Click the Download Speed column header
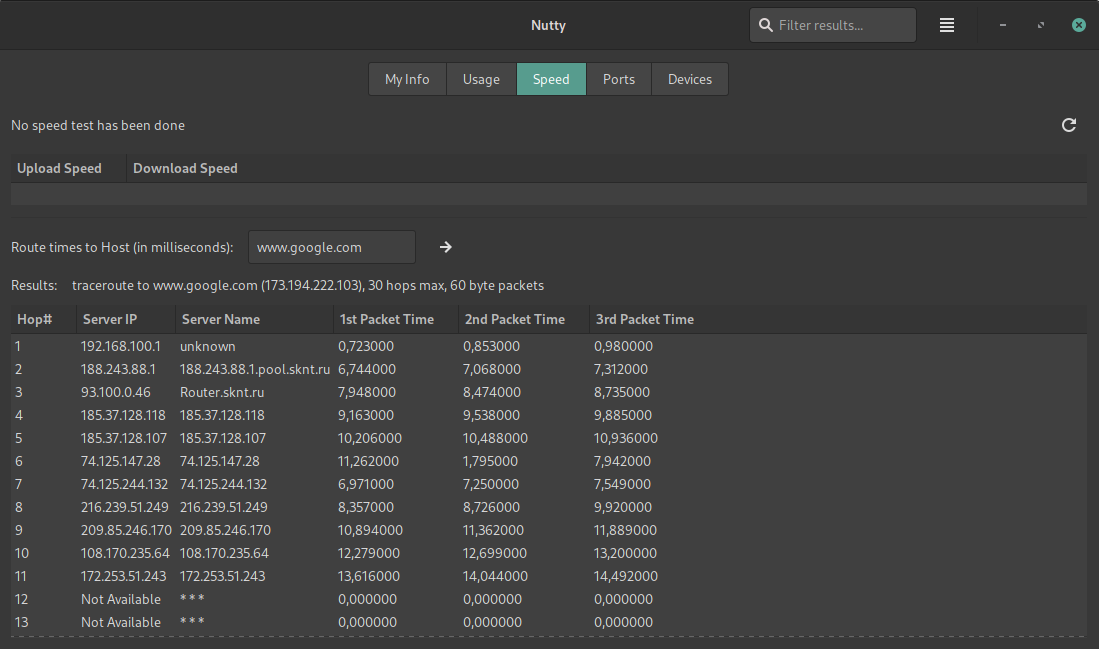 tap(185, 168)
